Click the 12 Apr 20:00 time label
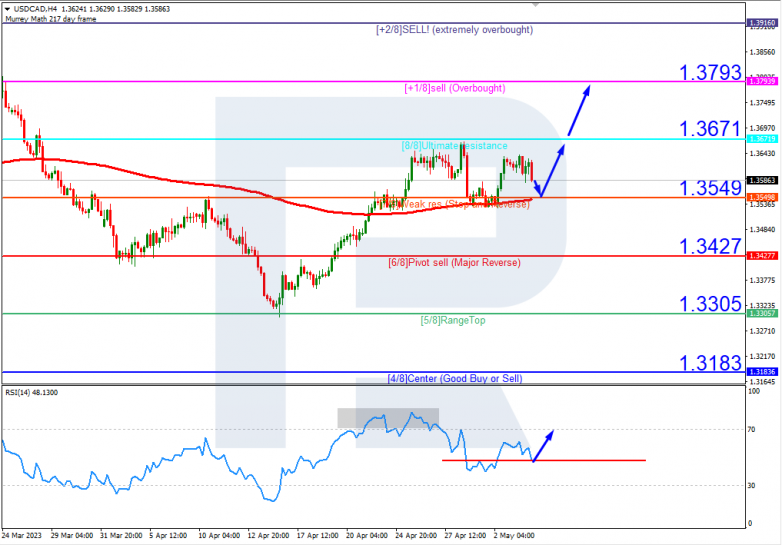Screen dimensions: 782x545 268,536
